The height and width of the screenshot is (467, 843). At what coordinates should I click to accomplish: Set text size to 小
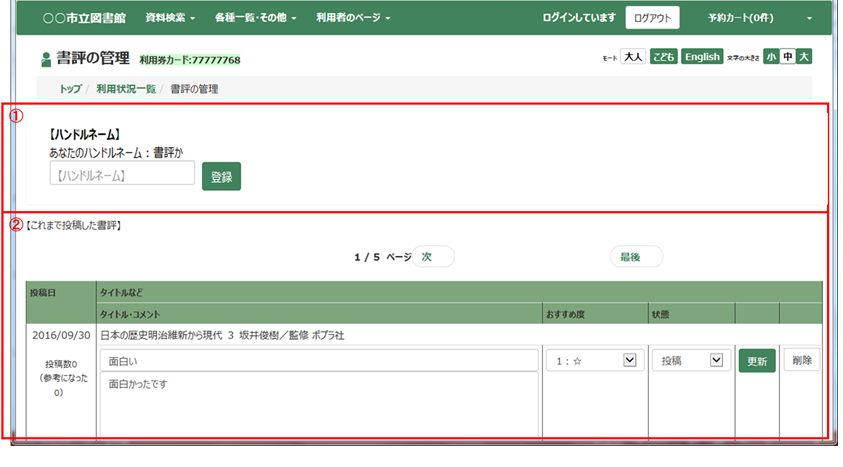(770, 57)
